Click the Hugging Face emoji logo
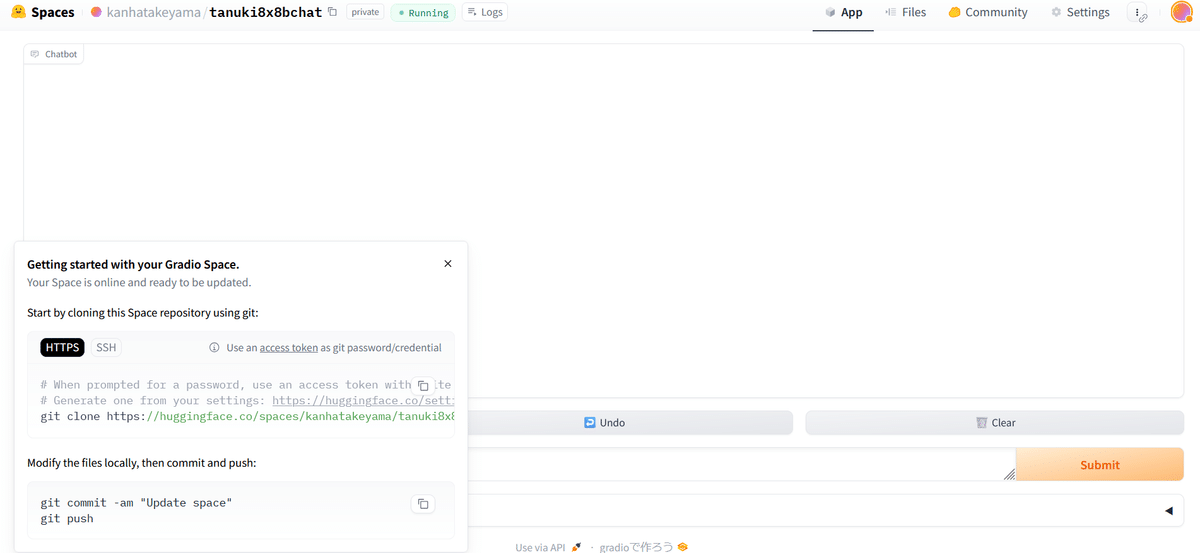This screenshot has width=1200, height=553. coord(18,12)
